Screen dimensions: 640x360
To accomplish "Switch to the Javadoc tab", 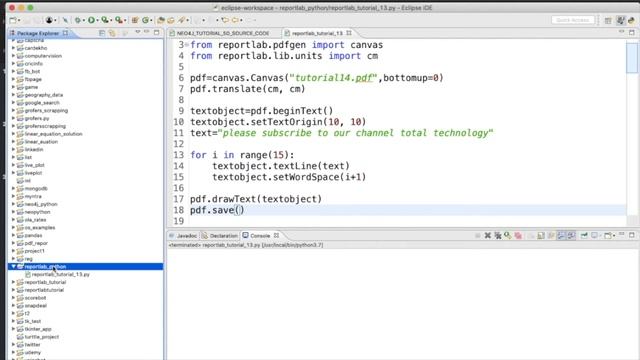I will tap(183, 236).
